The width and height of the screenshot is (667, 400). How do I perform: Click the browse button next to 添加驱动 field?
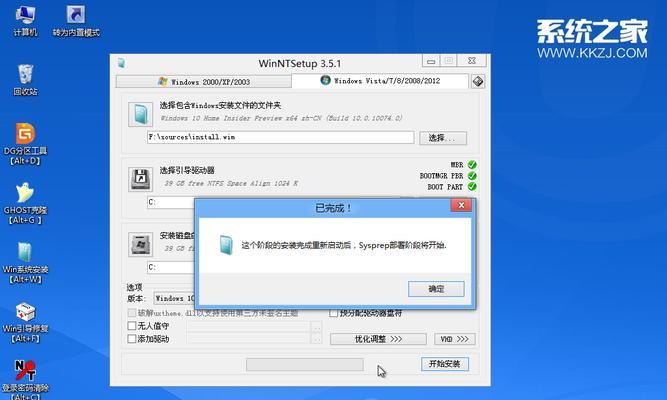click(316, 339)
